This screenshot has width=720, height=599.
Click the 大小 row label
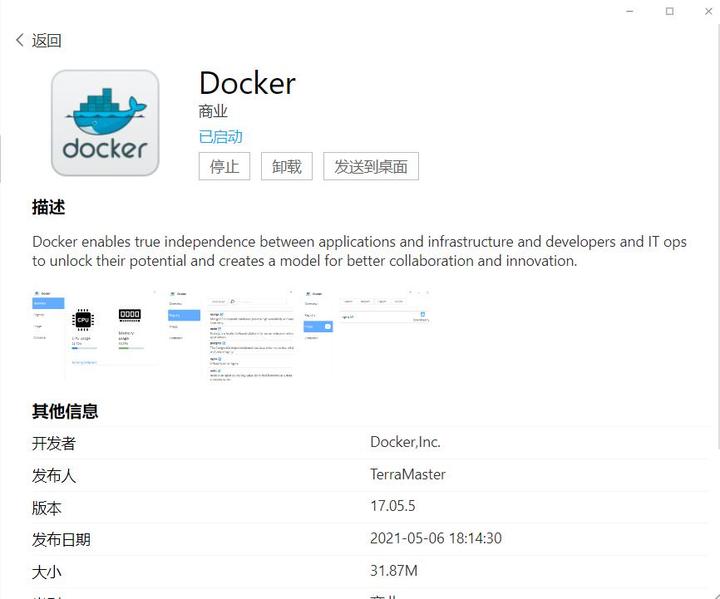click(x=46, y=572)
